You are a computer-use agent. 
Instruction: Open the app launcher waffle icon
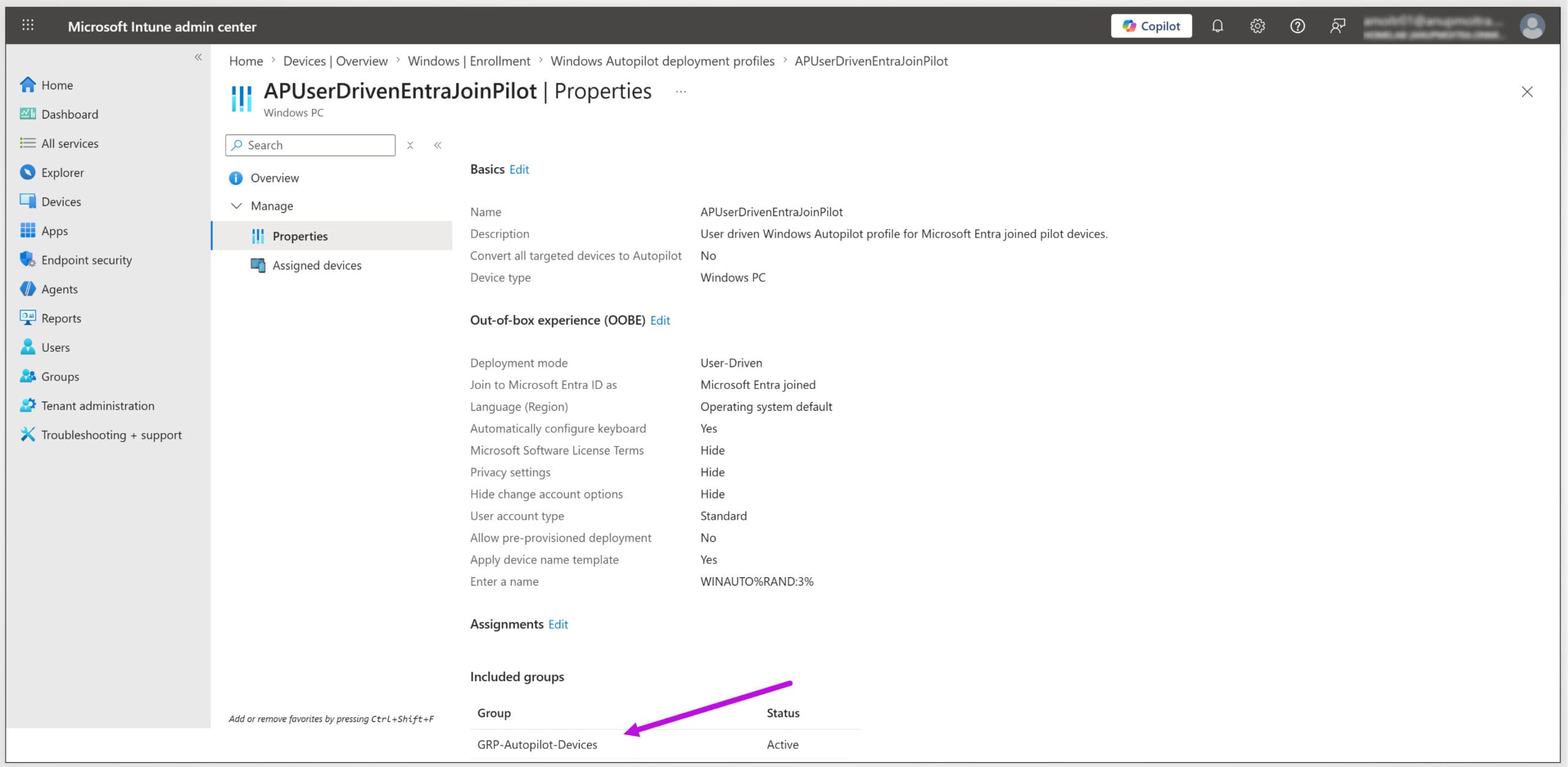click(x=28, y=26)
